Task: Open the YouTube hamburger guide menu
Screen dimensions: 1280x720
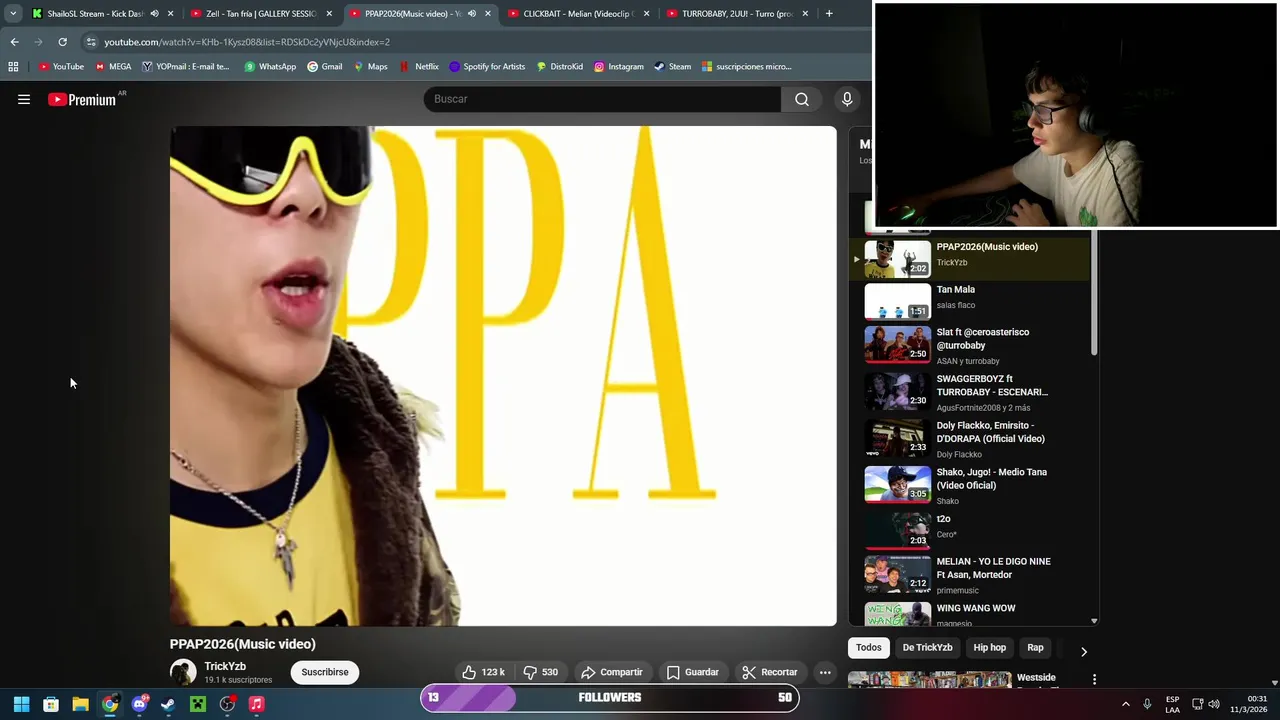Action: tap(24, 99)
